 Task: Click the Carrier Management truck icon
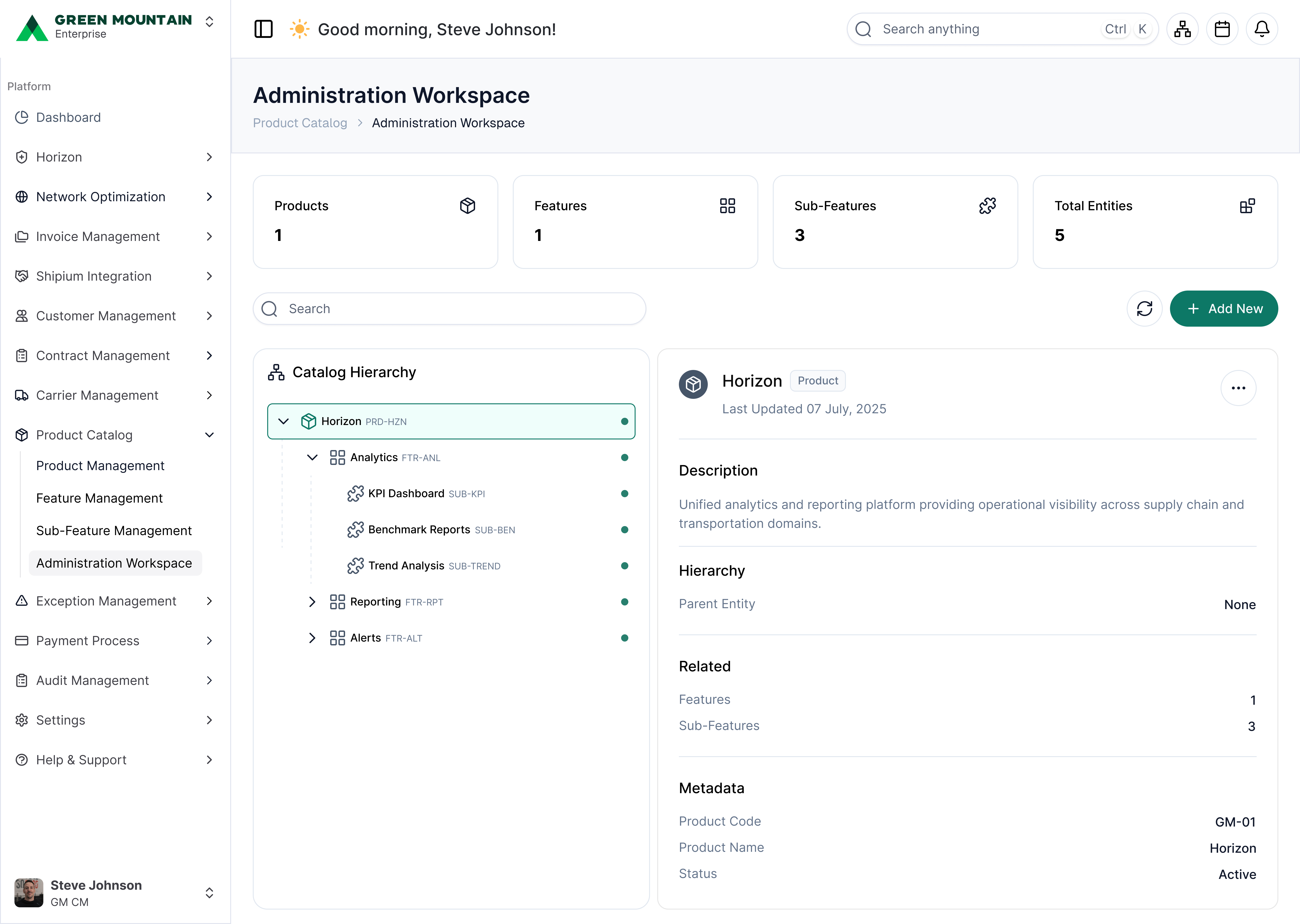pyautogui.click(x=22, y=395)
